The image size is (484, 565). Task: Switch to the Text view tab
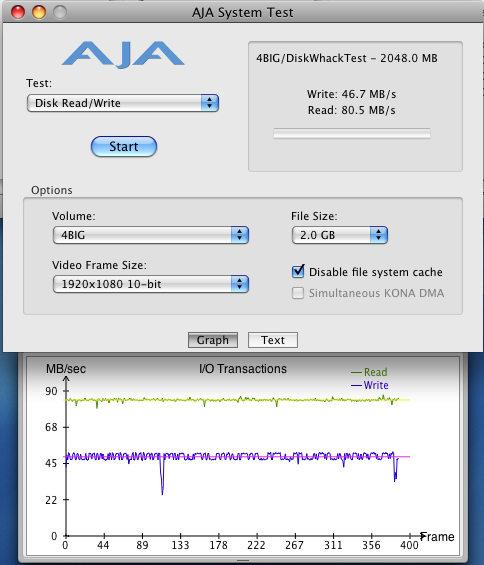pyautogui.click(x=273, y=340)
